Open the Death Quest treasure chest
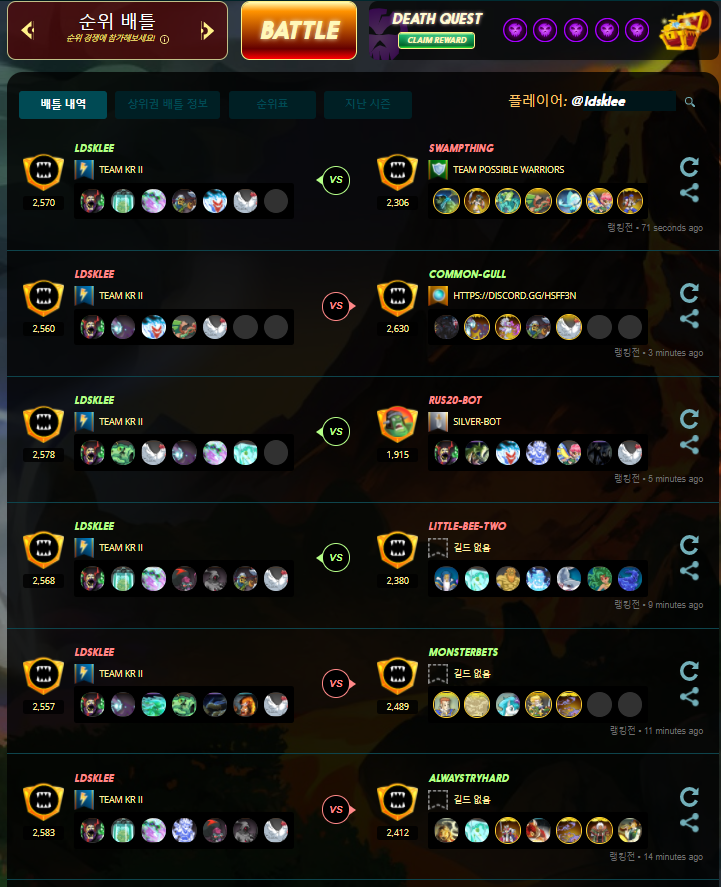 click(684, 30)
